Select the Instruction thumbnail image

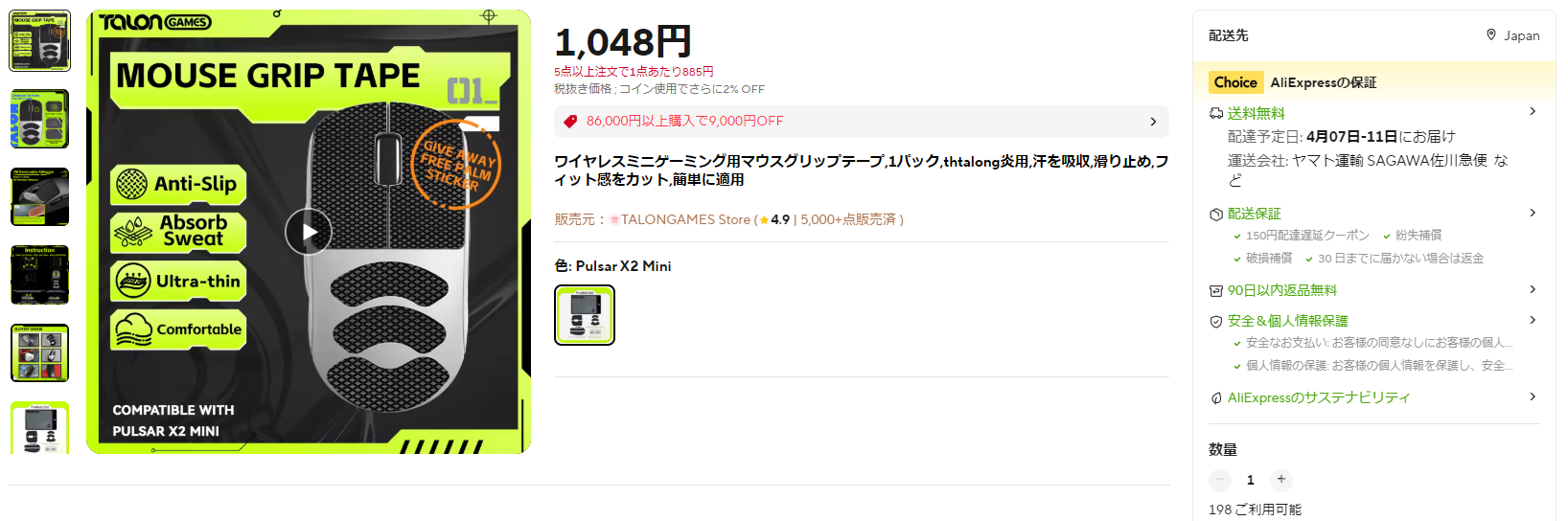(39, 275)
